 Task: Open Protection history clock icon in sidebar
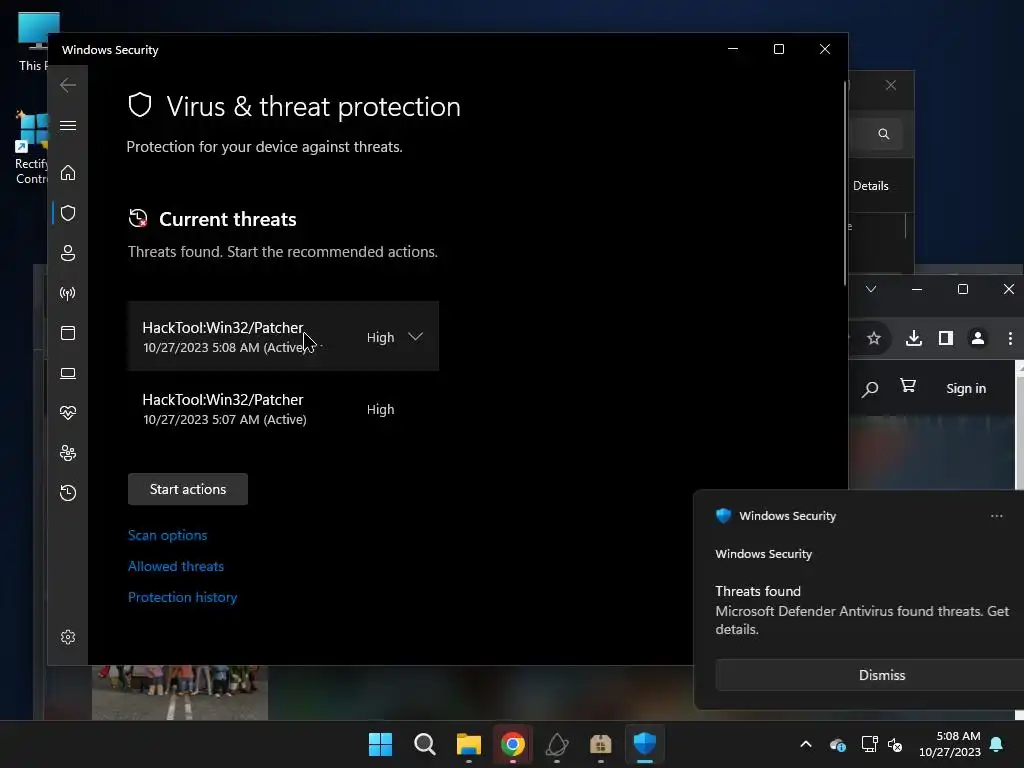point(68,492)
